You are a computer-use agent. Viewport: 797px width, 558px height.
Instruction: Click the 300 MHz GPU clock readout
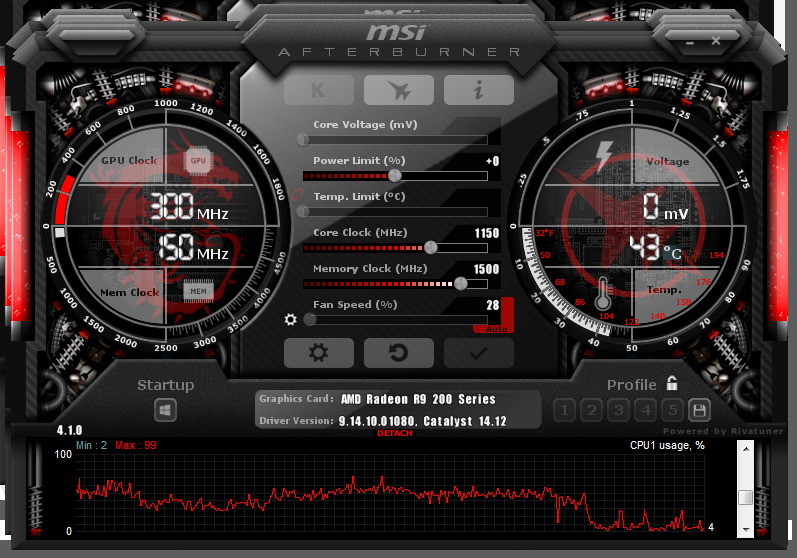click(x=189, y=207)
